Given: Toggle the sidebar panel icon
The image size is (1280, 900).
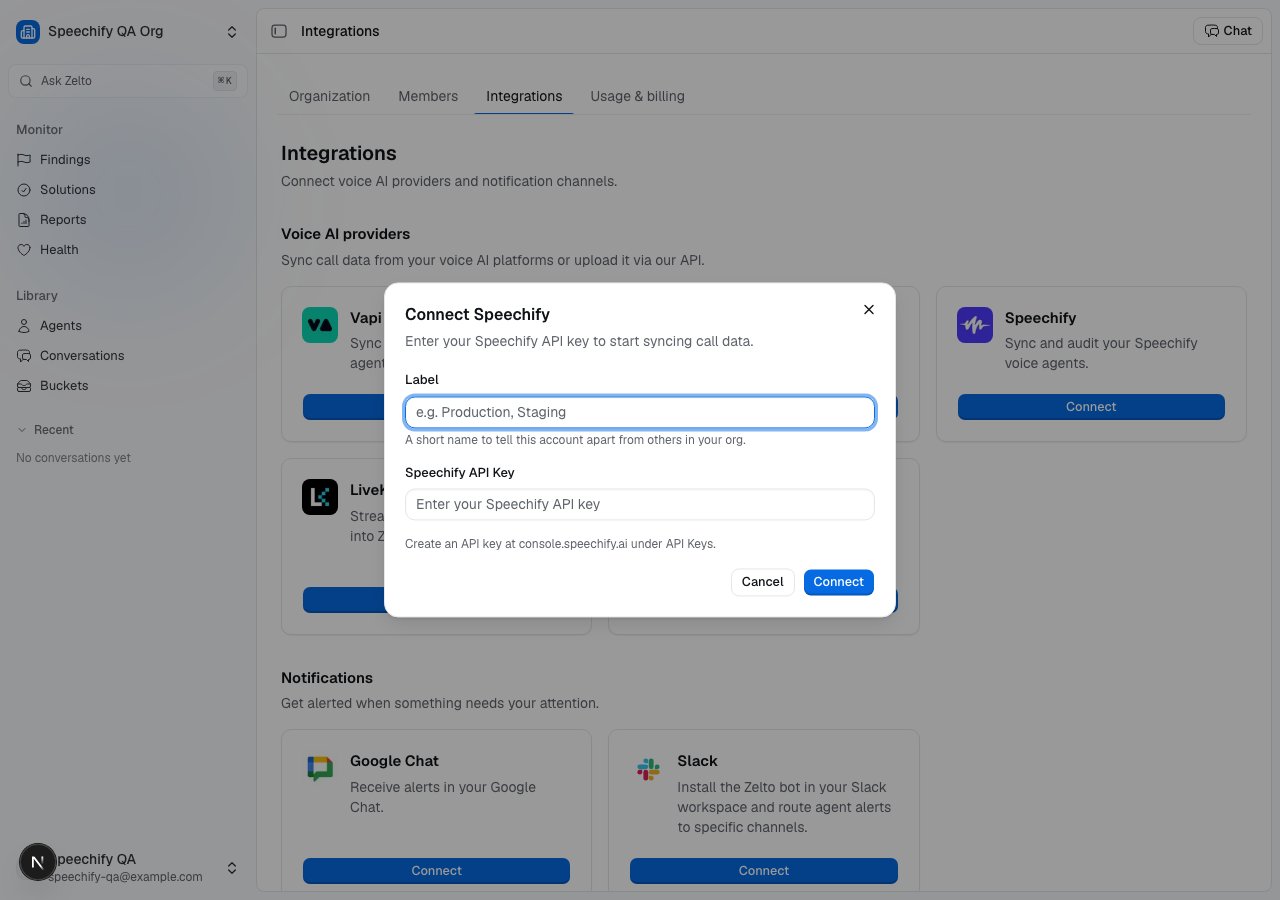Looking at the screenshot, I should click(279, 31).
